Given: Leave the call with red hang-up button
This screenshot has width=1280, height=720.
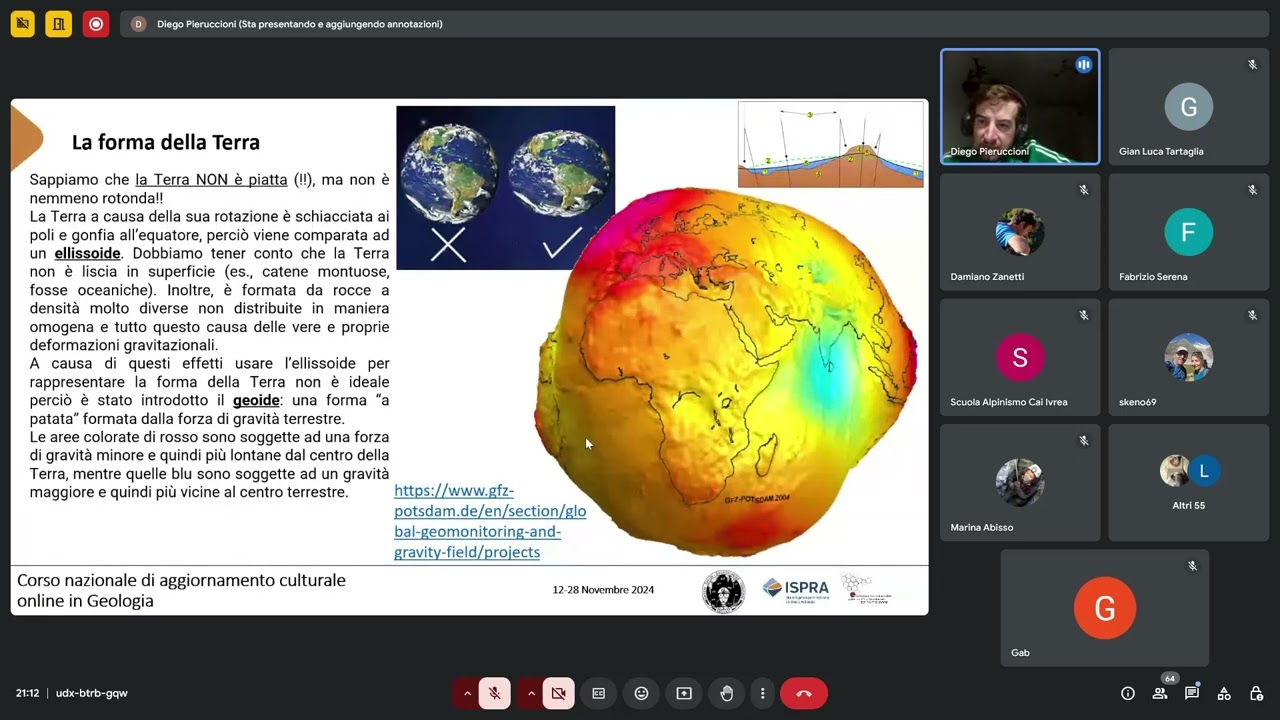Looking at the screenshot, I should click(803, 693).
